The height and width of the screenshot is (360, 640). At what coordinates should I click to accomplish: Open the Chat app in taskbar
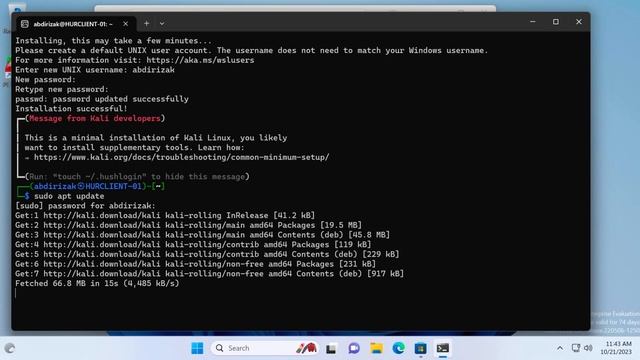pyautogui.click(x=354, y=348)
